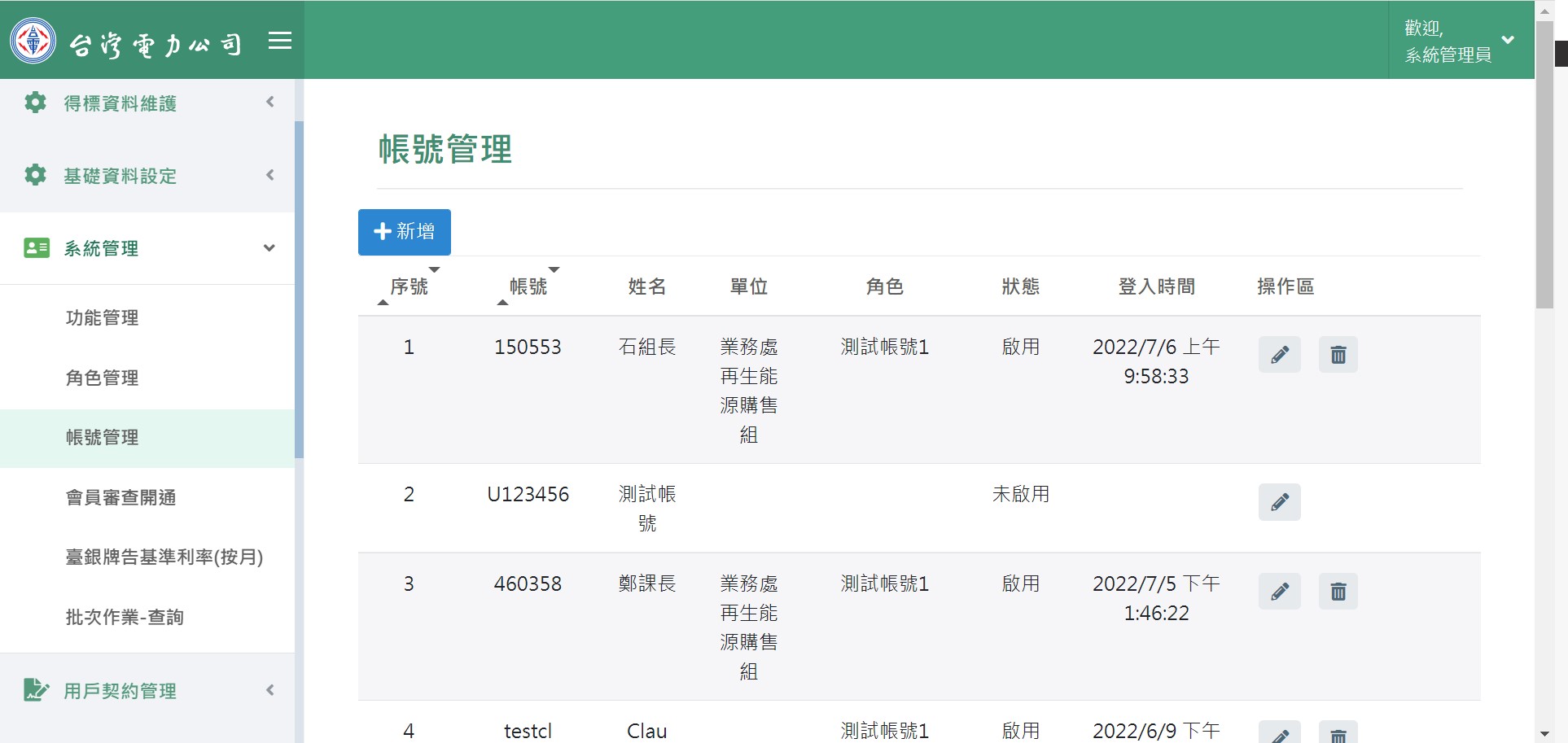Sort the 序號 column descending
1568x743 pixels.
434,269
